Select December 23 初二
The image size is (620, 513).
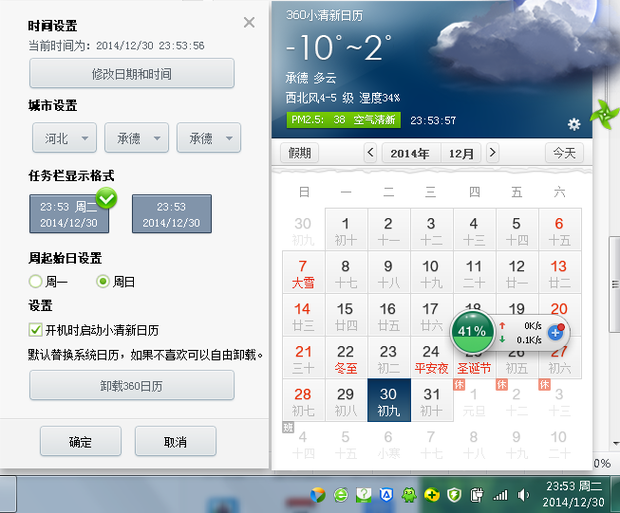point(389,358)
